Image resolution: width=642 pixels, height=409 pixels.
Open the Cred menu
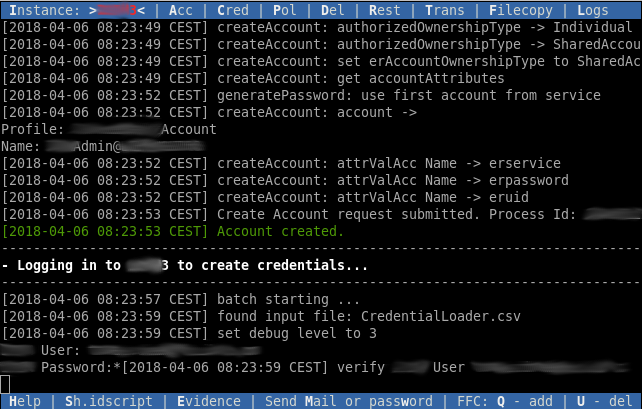[233, 10]
